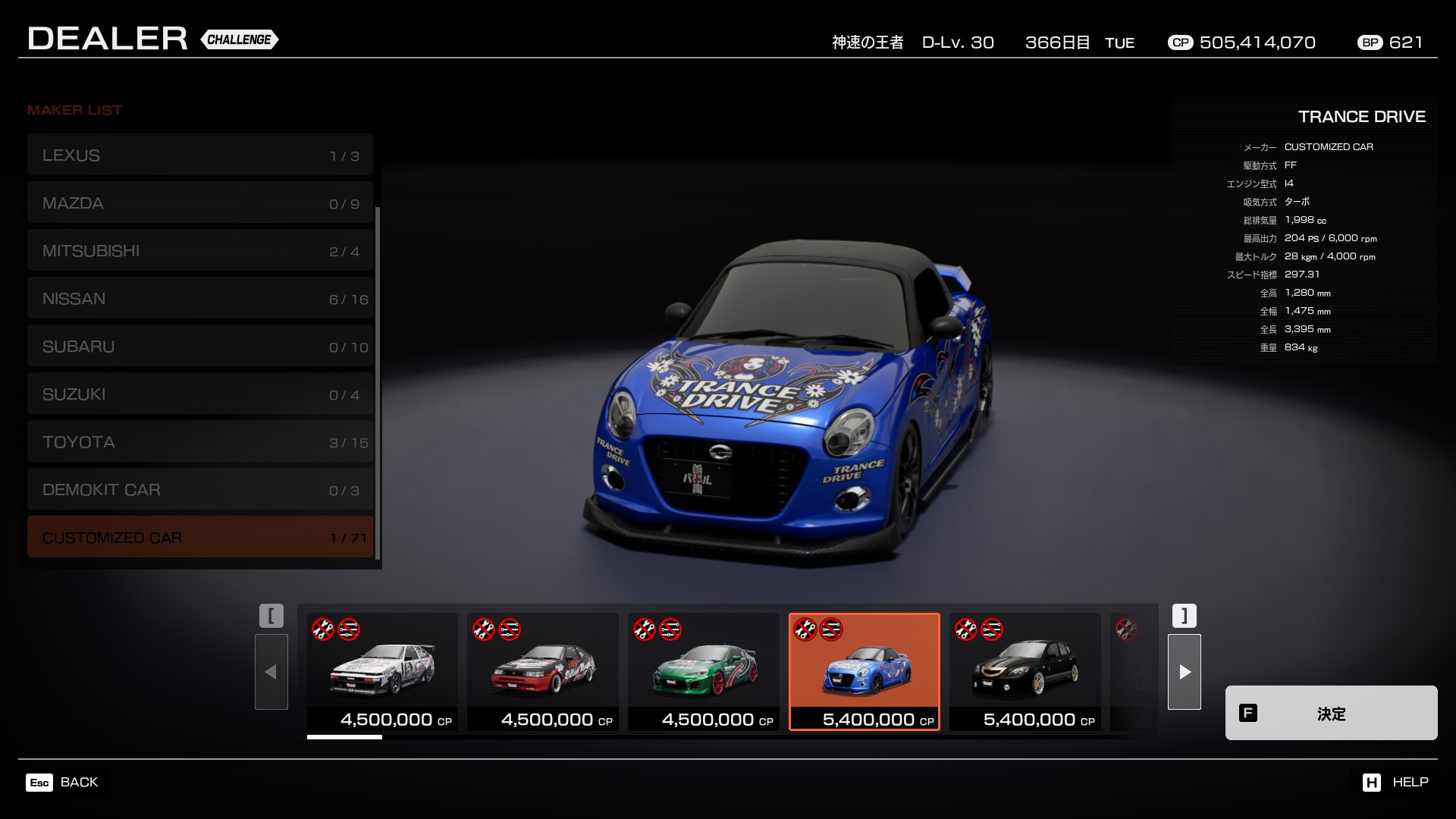Click the CHALLENGE badge next to DEALER
Screen dimensions: 1456x819
pyautogui.click(x=240, y=39)
